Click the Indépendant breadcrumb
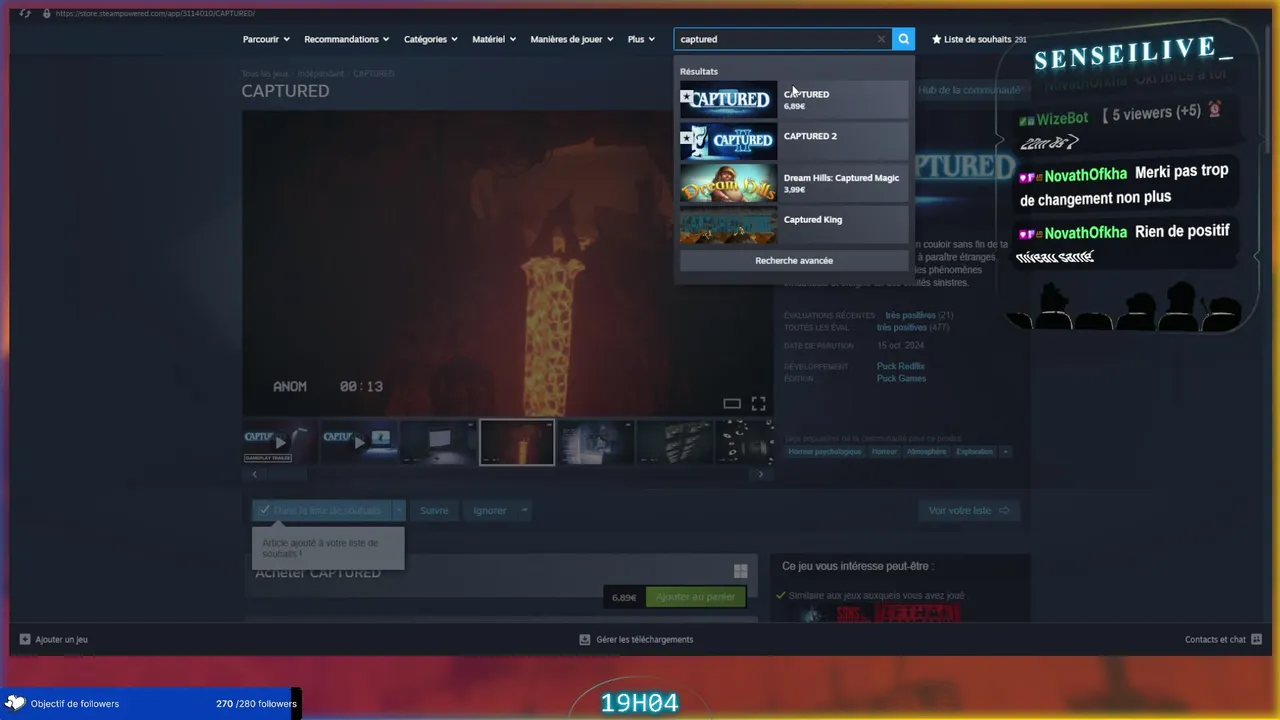Image resolution: width=1280 pixels, height=720 pixels. tap(321, 74)
